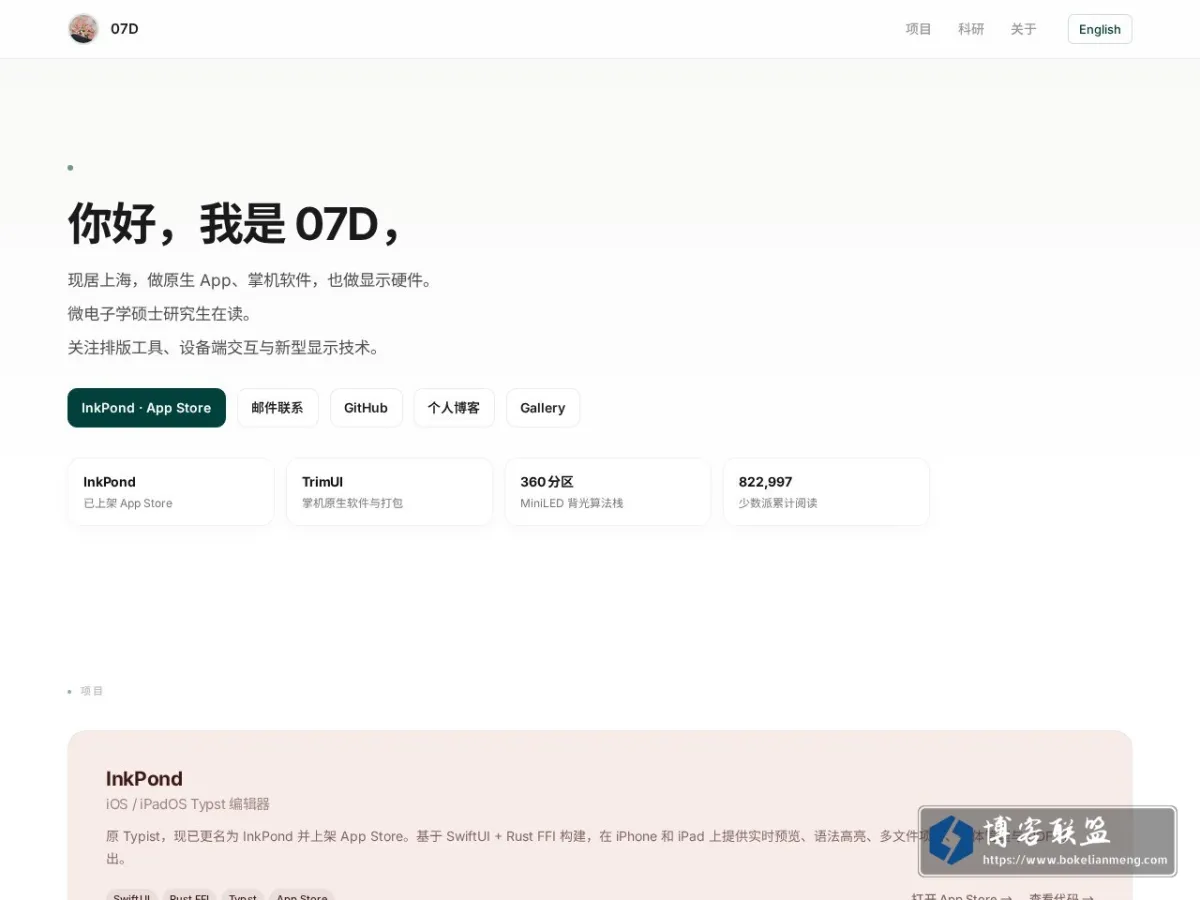Open the GitHub button
Image resolution: width=1200 pixels, height=900 pixels.
366,408
